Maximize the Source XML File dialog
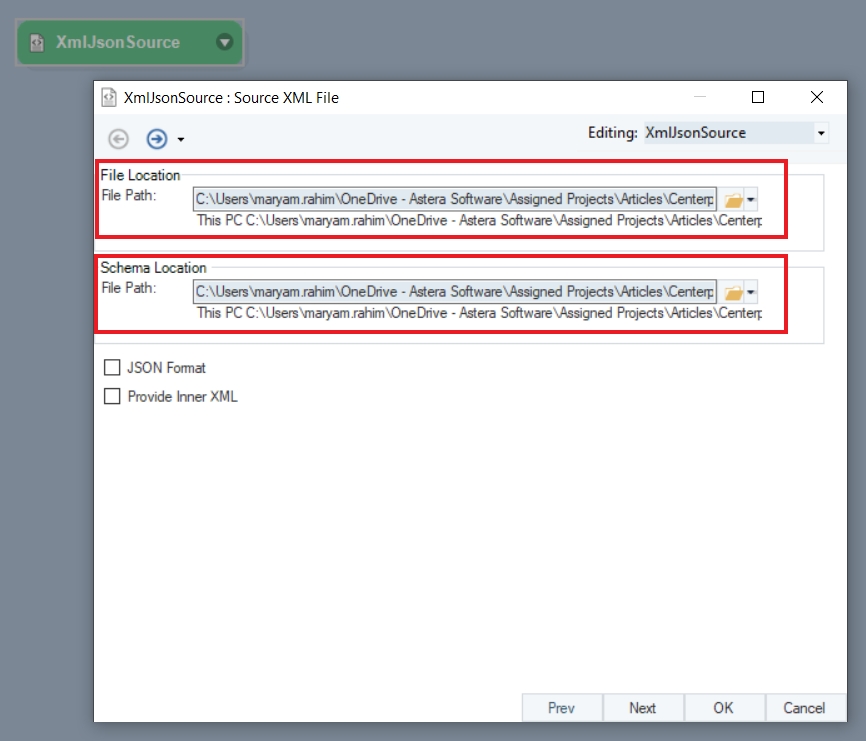This screenshot has width=866, height=741. 758,98
